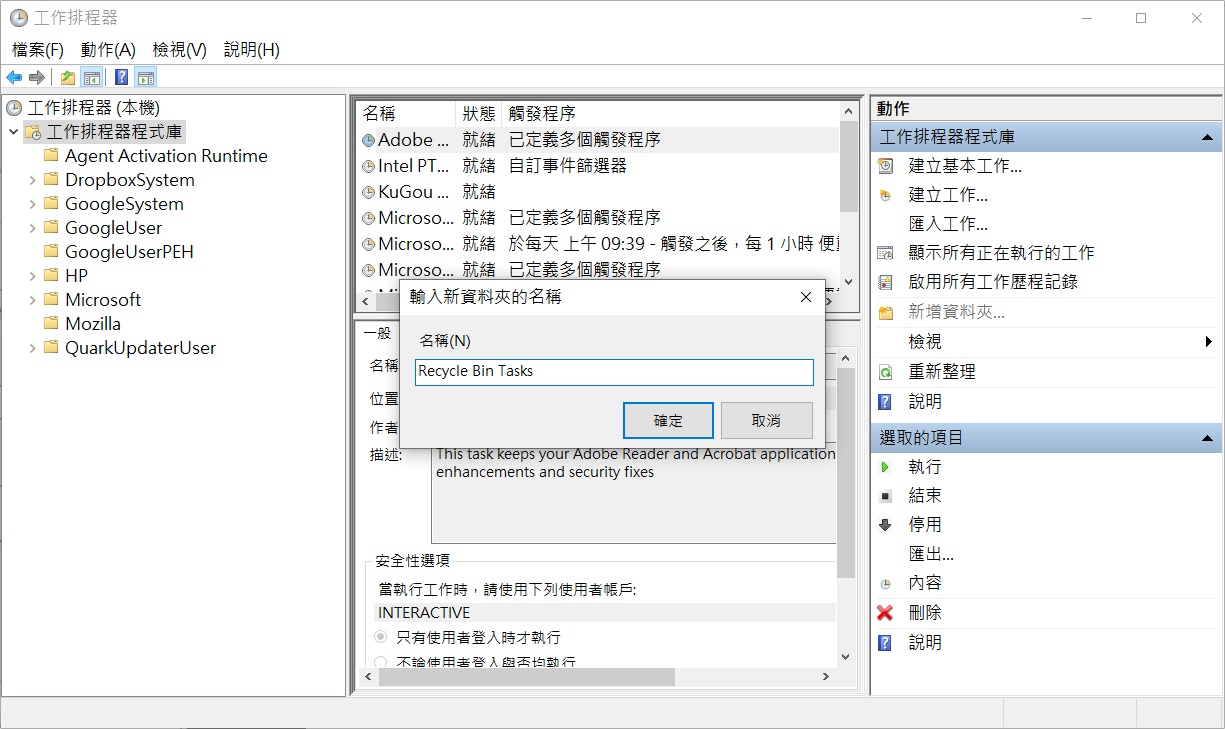Open the 檢視(V) menu
Viewport: 1225px width, 729px height.
coord(180,50)
